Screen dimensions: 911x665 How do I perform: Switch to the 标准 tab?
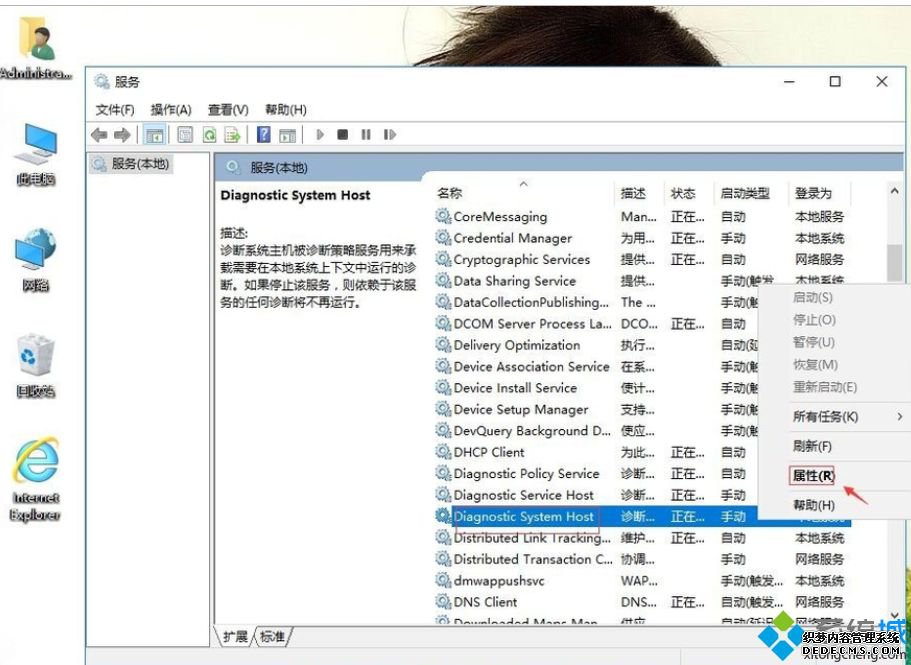click(272, 637)
